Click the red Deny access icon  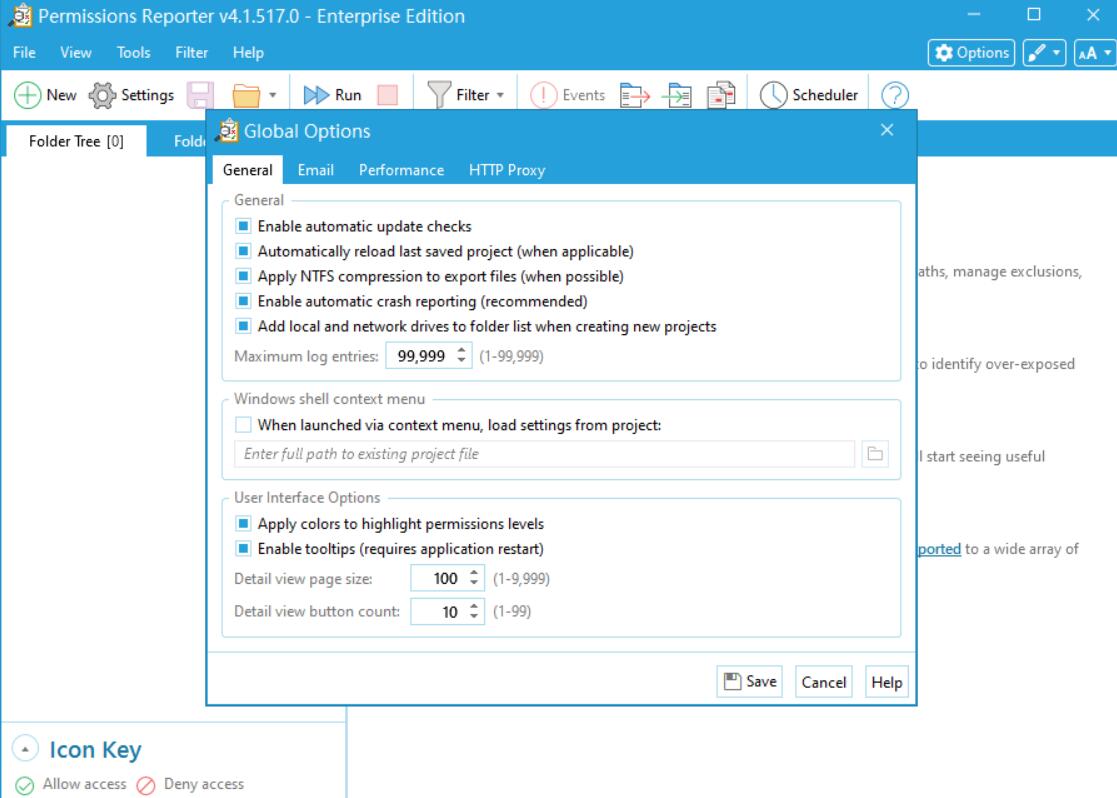click(145, 785)
